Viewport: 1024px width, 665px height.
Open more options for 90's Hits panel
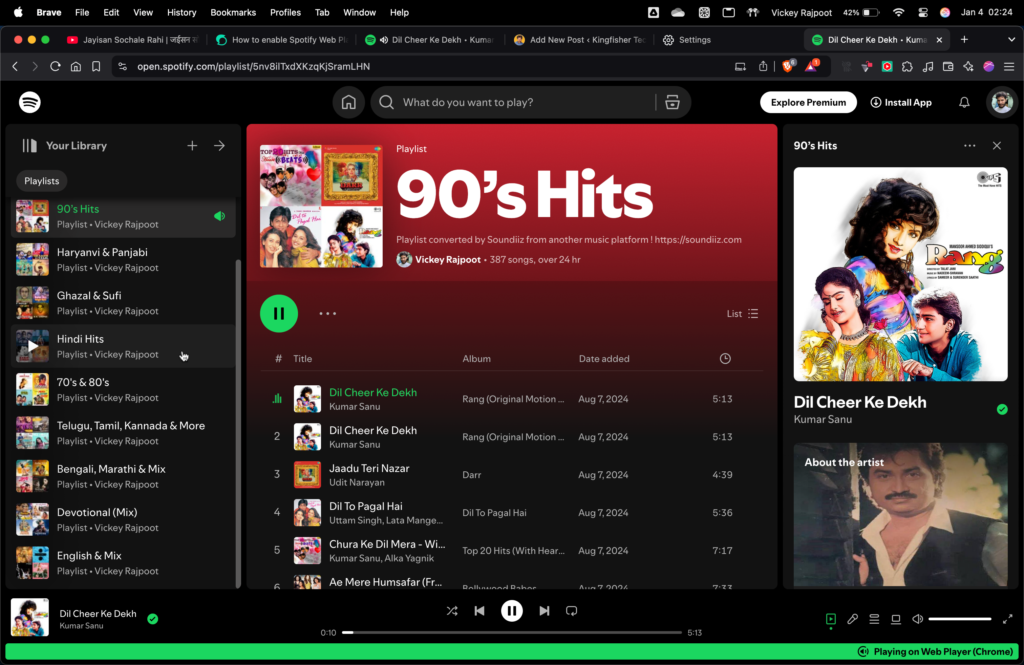click(970, 146)
